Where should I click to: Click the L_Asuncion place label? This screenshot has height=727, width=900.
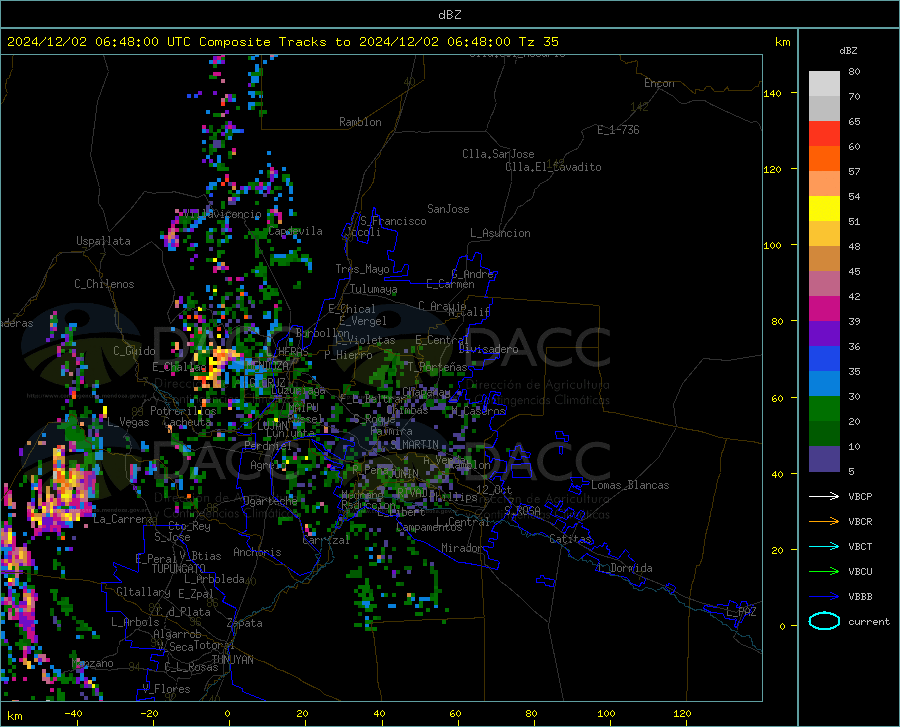500,233
